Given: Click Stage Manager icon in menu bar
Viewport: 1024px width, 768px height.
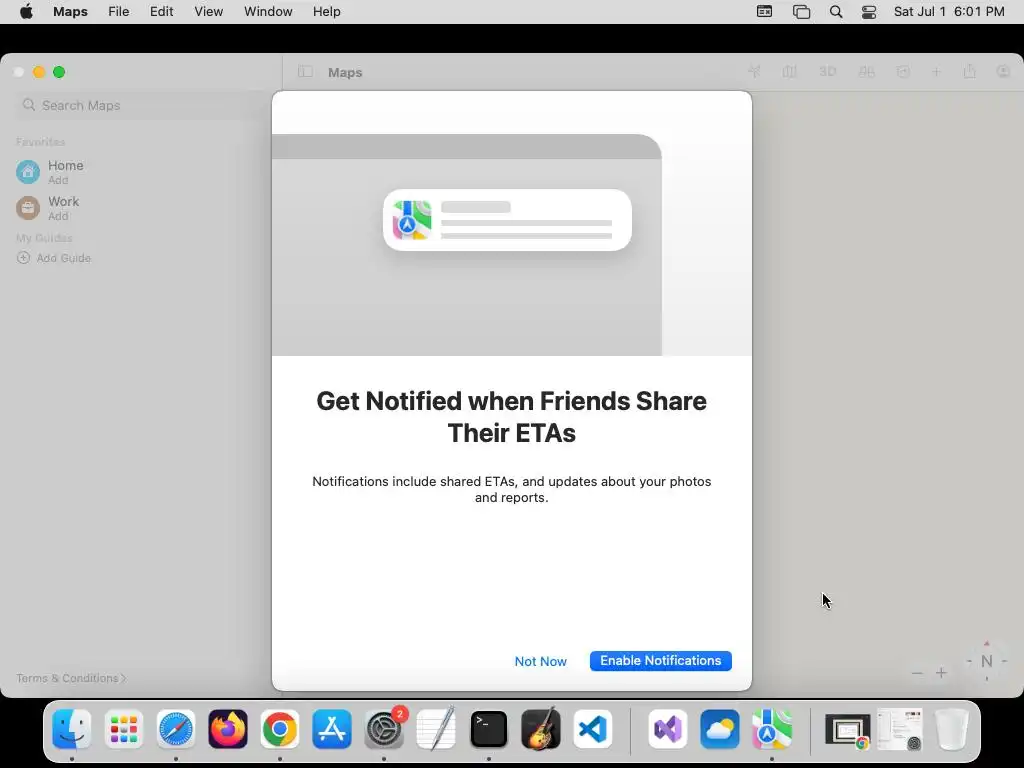Looking at the screenshot, I should [x=801, y=12].
